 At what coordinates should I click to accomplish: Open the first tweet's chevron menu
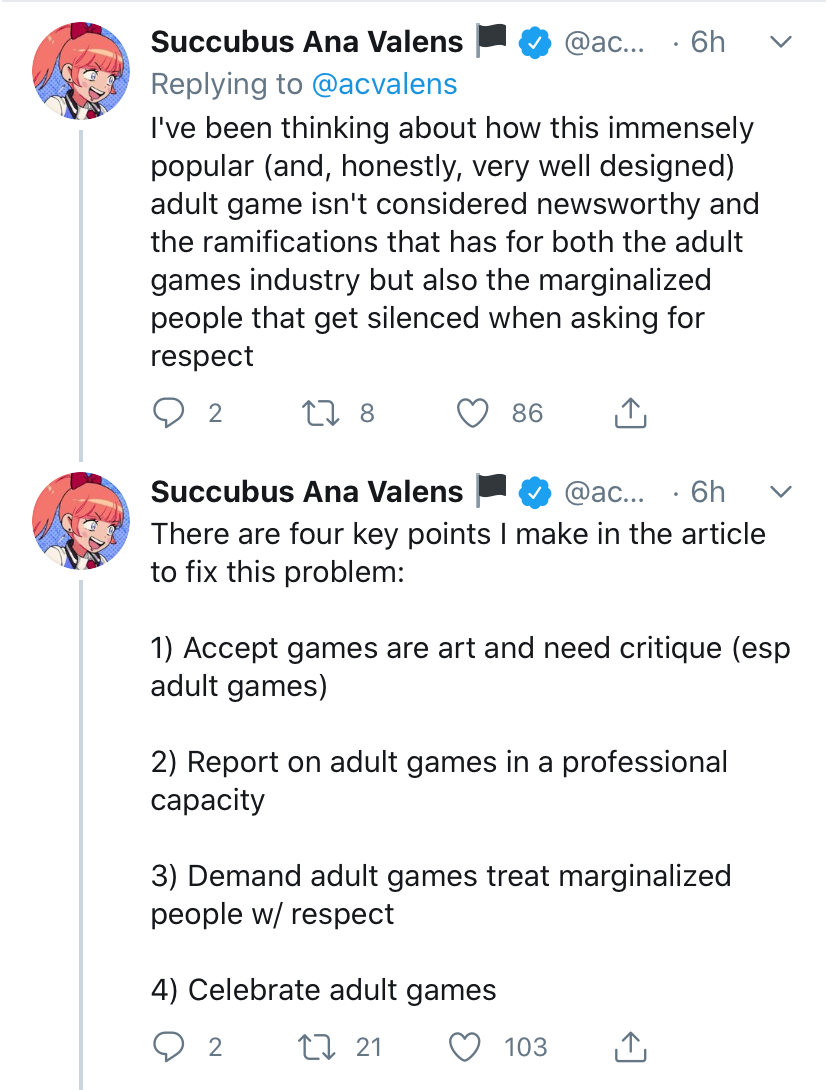click(x=780, y=43)
